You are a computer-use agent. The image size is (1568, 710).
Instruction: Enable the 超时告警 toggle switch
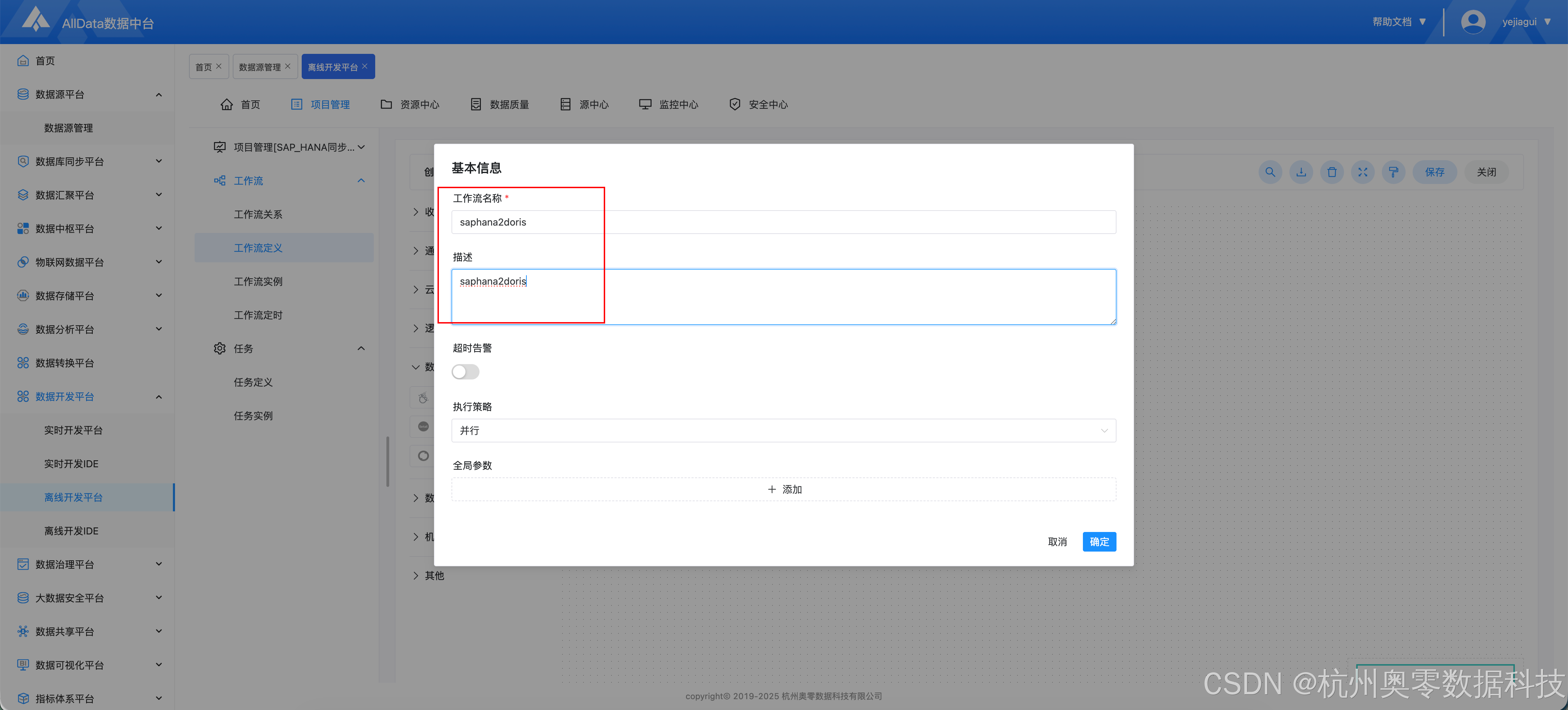[465, 372]
